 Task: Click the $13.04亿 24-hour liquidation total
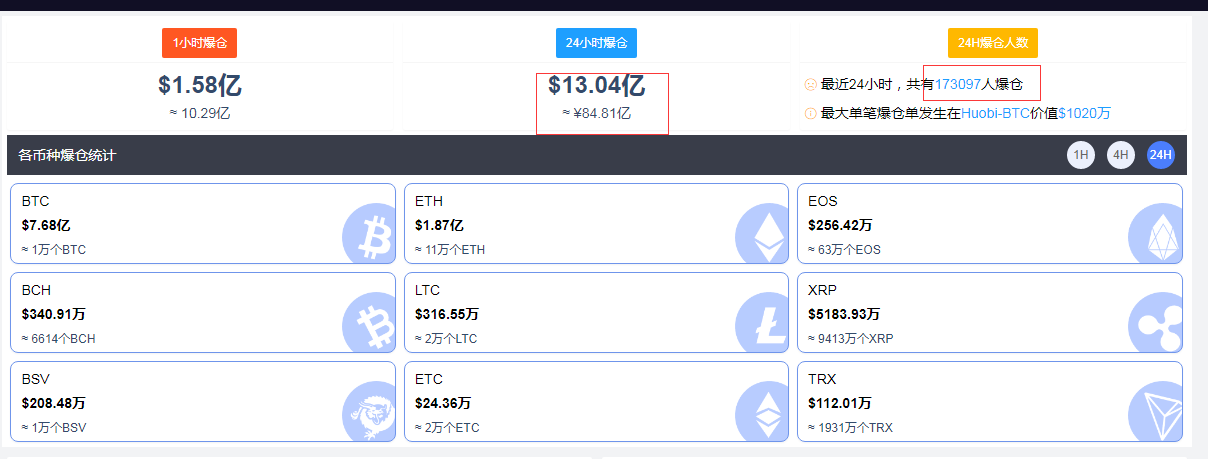coord(596,85)
